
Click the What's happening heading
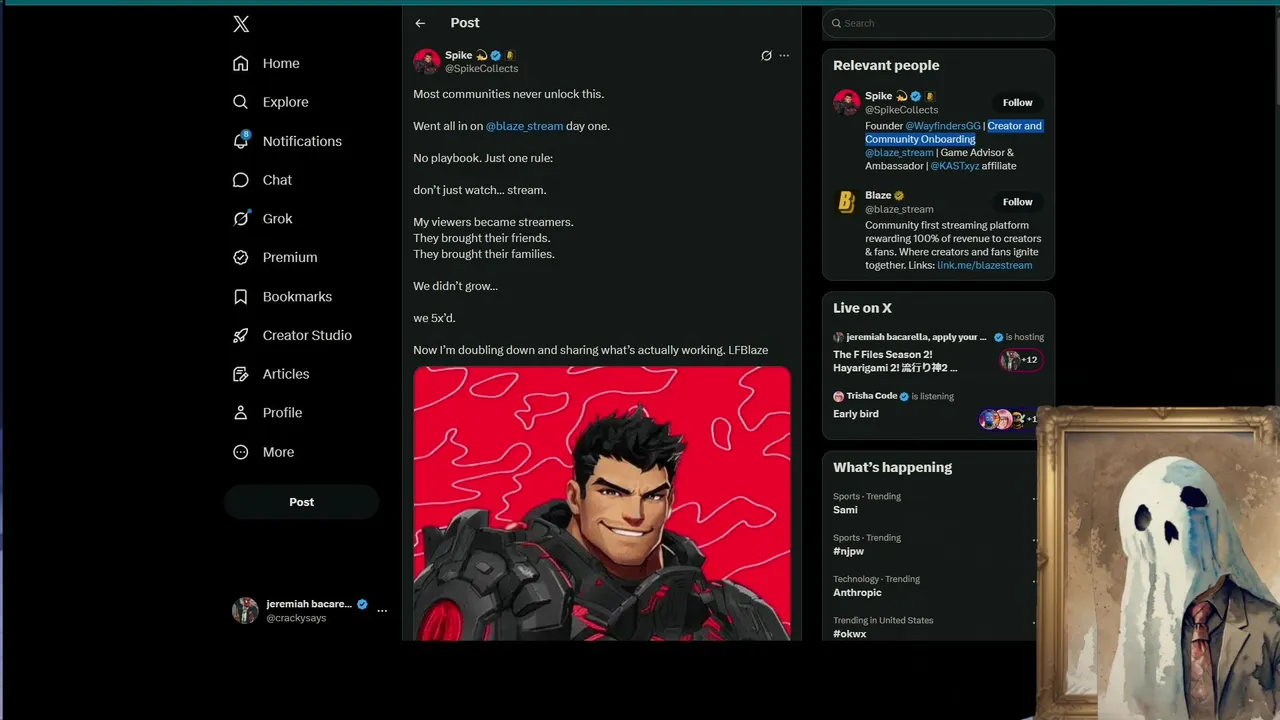[x=892, y=467]
